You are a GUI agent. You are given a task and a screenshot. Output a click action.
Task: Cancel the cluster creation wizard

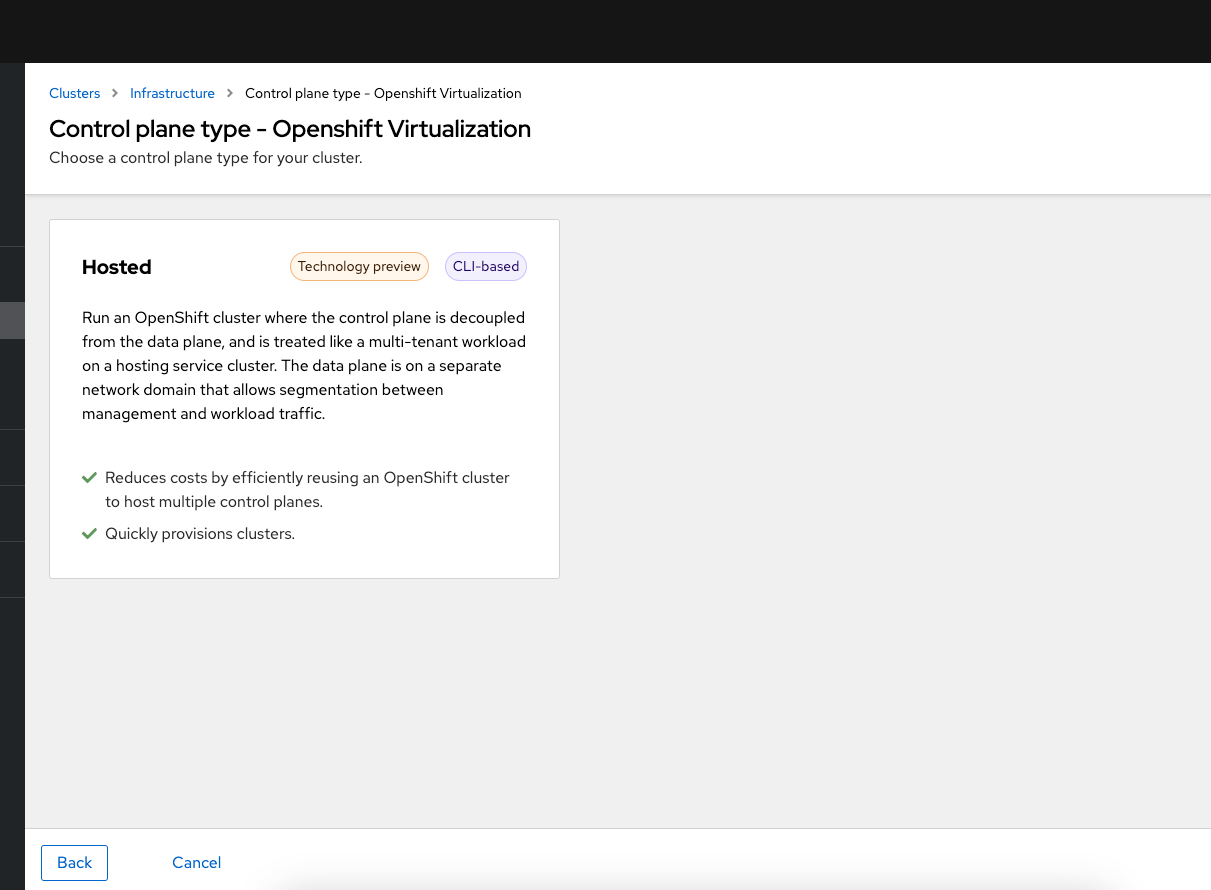tap(196, 863)
